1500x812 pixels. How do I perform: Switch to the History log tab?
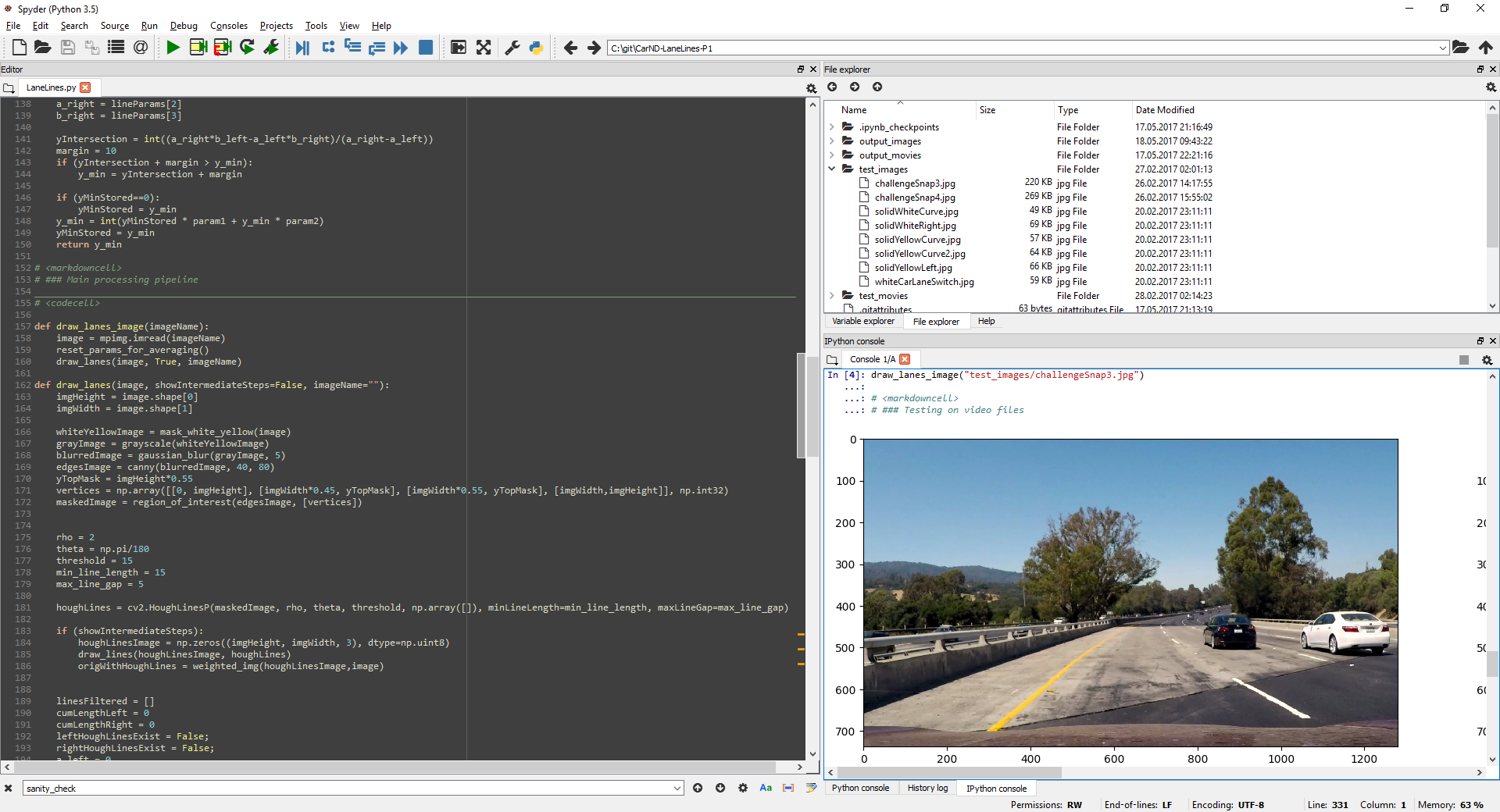[x=927, y=788]
